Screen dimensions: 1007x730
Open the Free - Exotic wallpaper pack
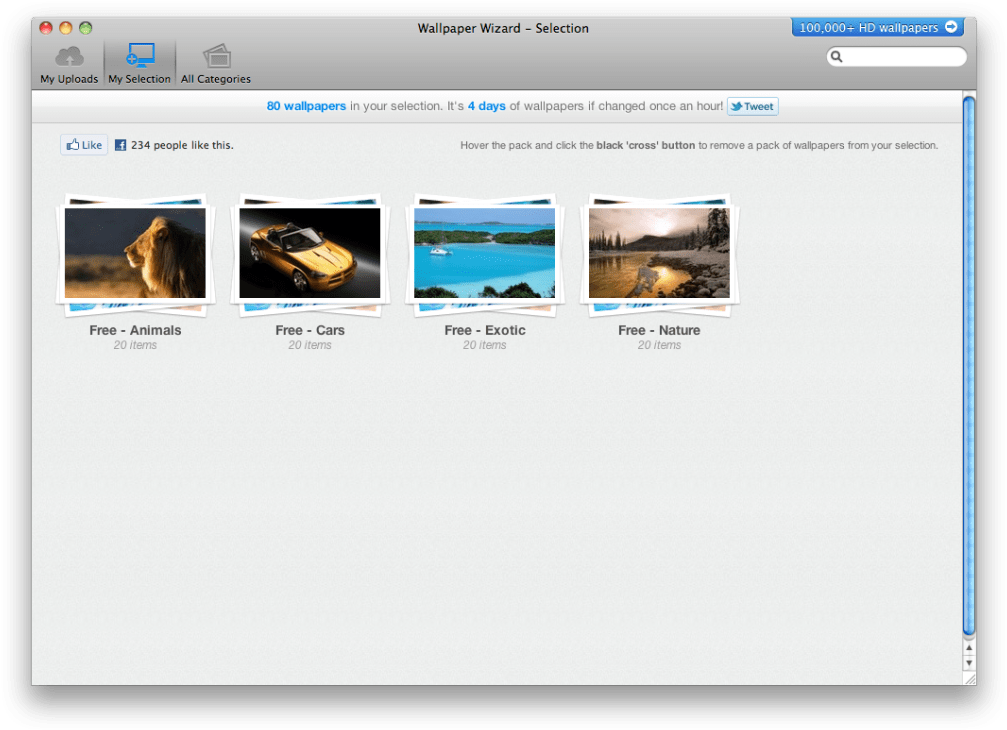coord(484,252)
